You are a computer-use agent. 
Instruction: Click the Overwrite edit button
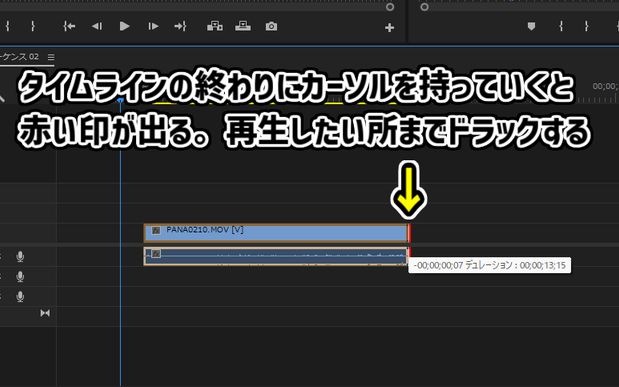tap(243, 26)
